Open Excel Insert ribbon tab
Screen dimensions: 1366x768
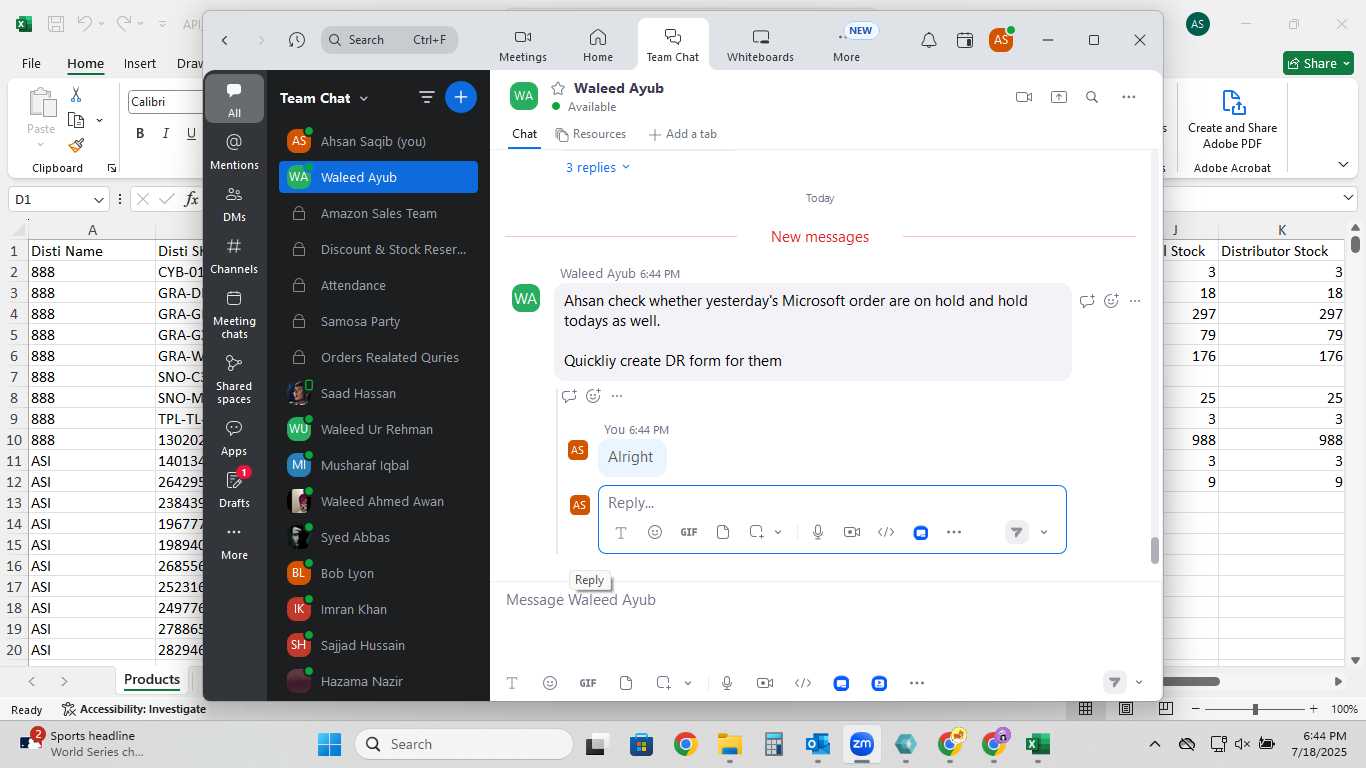[140, 63]
